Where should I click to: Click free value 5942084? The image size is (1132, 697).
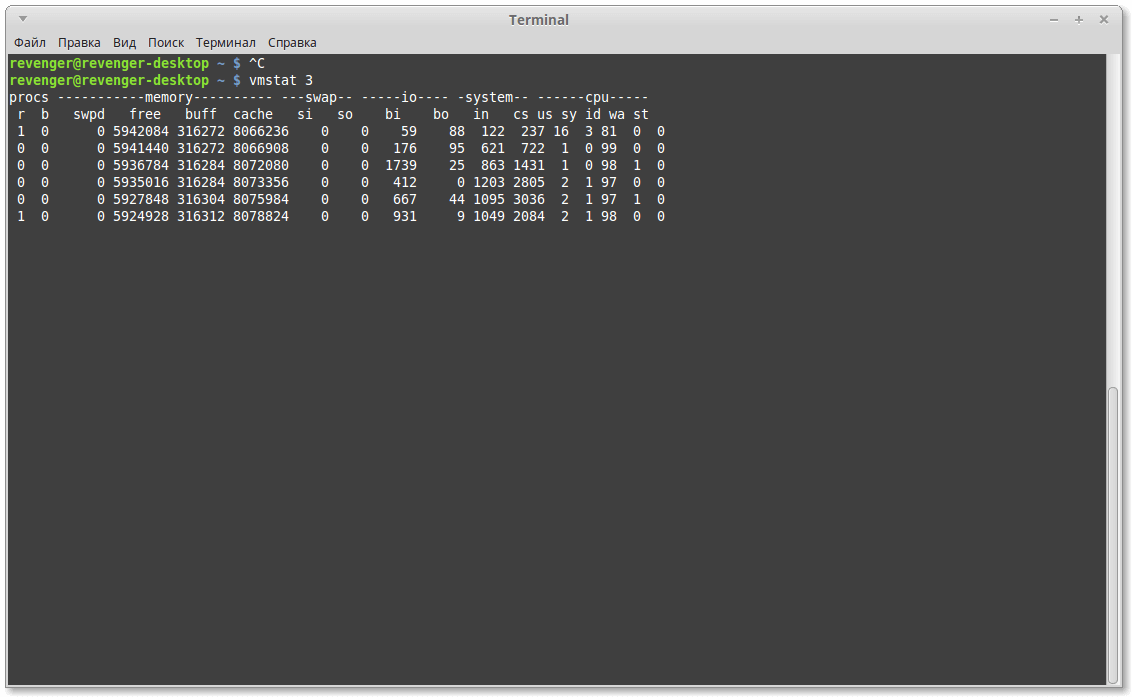[x=141, y=131]
